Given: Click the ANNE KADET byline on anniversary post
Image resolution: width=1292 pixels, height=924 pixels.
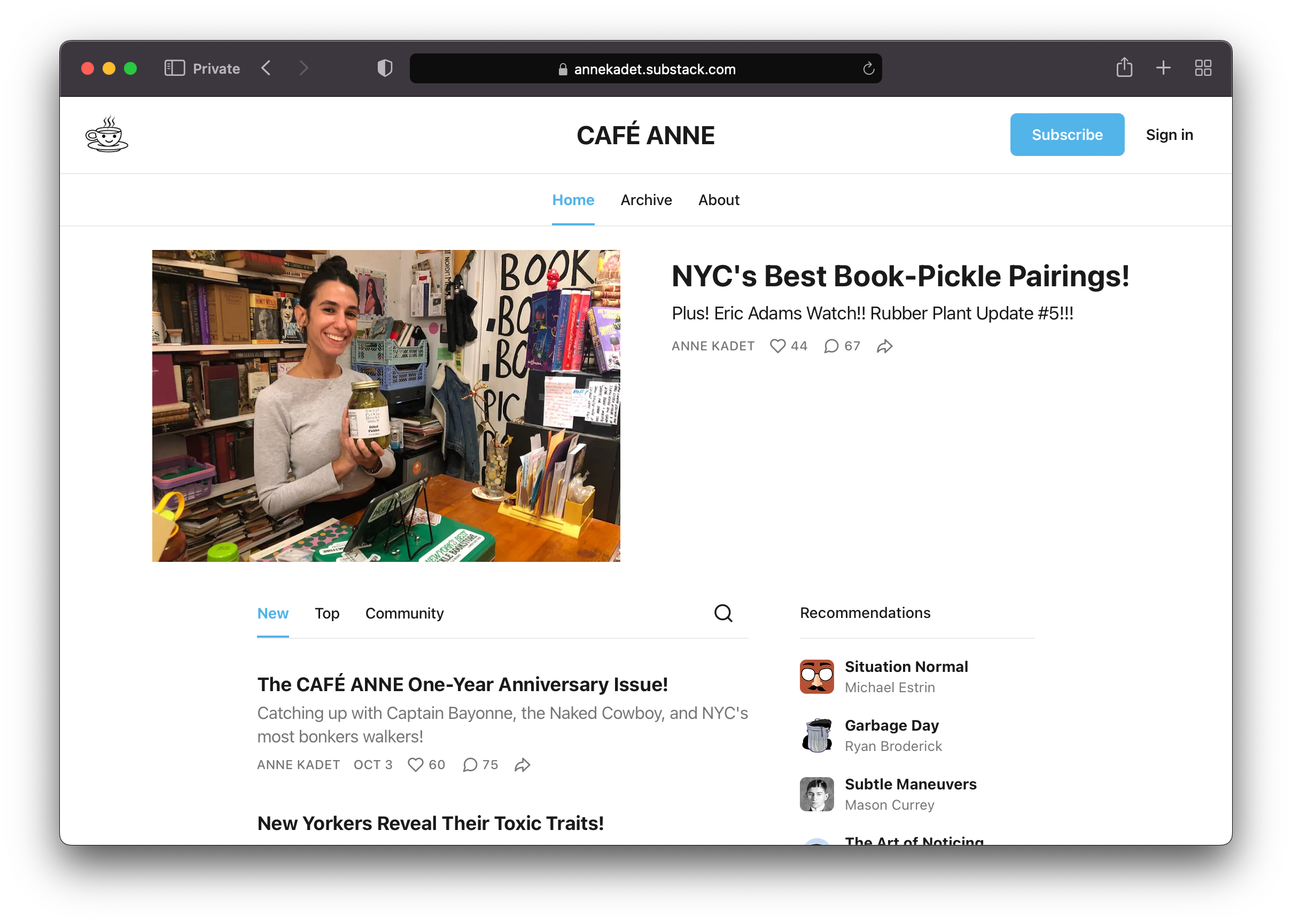Looking at the screenshot, I should 299,765.
